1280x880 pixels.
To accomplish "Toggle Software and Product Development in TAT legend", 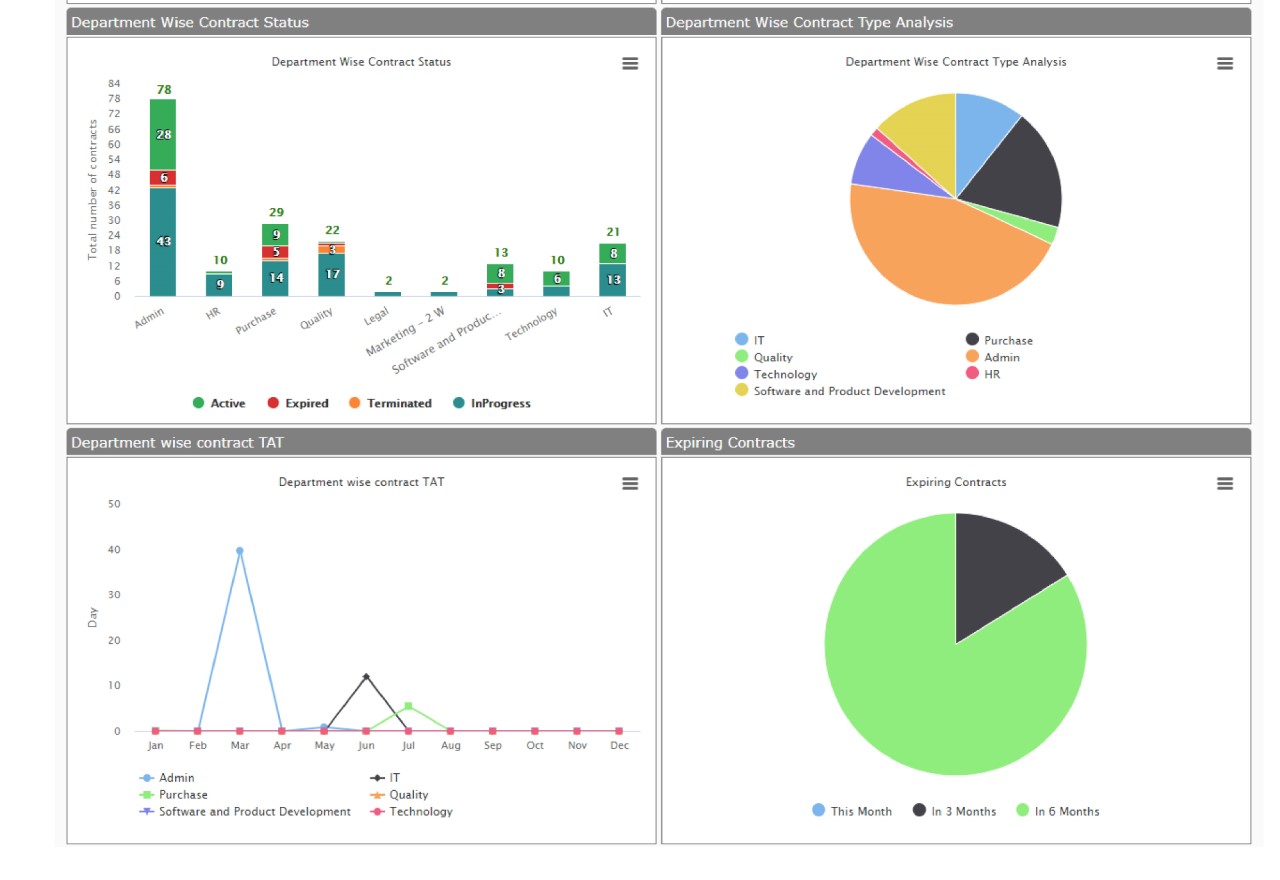I will tap(245, 812).
